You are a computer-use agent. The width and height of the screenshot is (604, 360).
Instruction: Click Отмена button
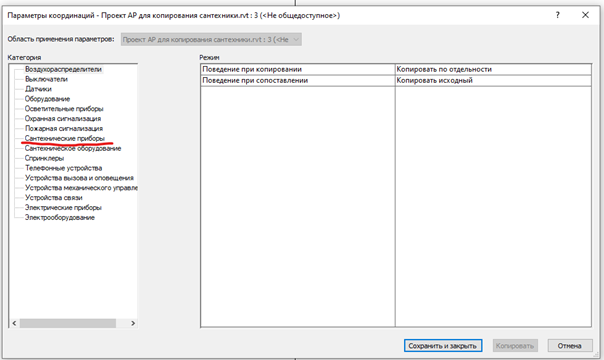(570, 346)
